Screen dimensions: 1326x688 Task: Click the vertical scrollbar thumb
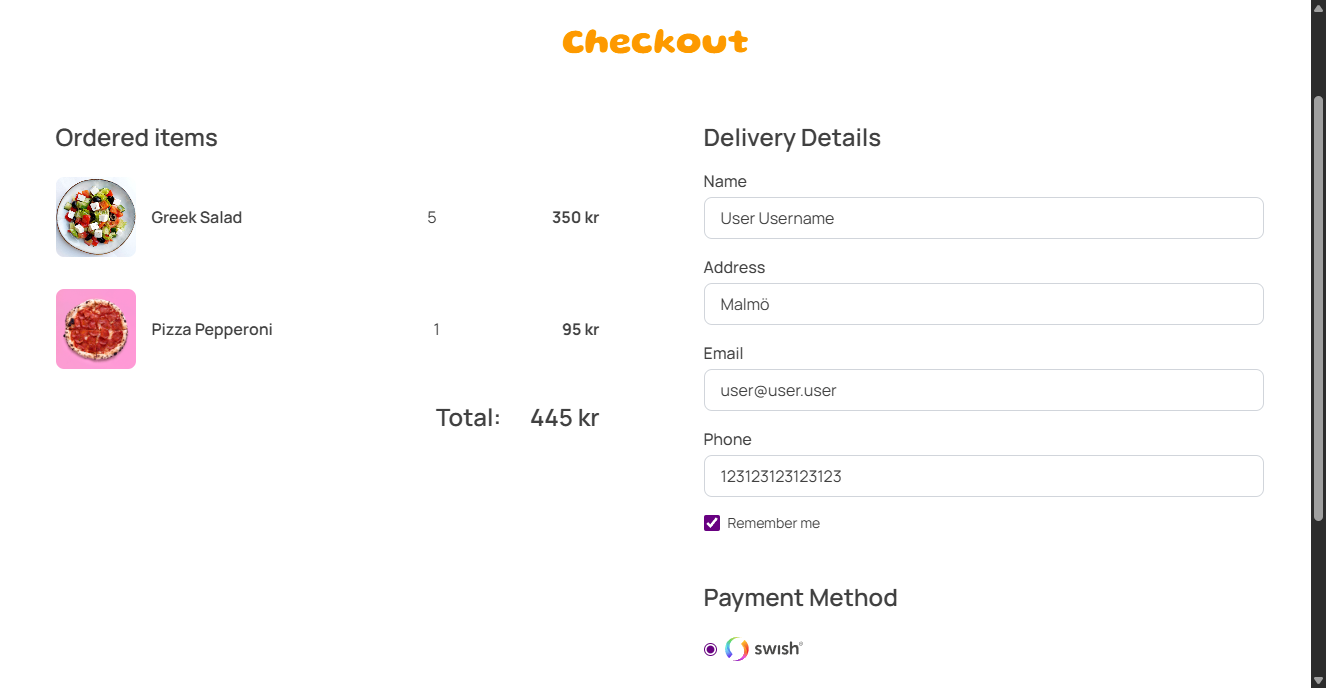[1318, 308]
